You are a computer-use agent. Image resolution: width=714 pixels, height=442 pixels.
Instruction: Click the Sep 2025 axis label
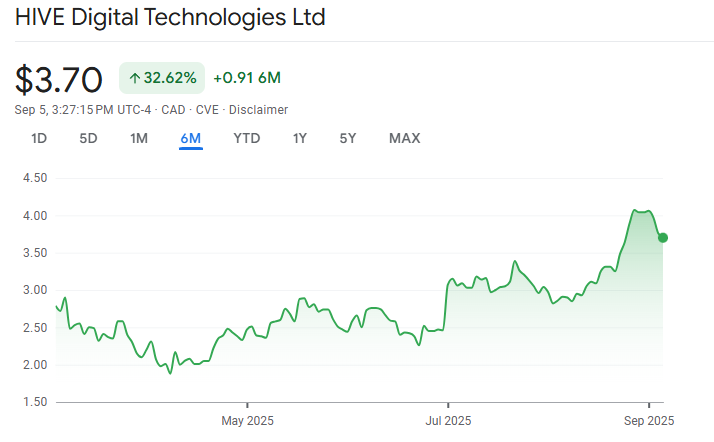point(649,421)
